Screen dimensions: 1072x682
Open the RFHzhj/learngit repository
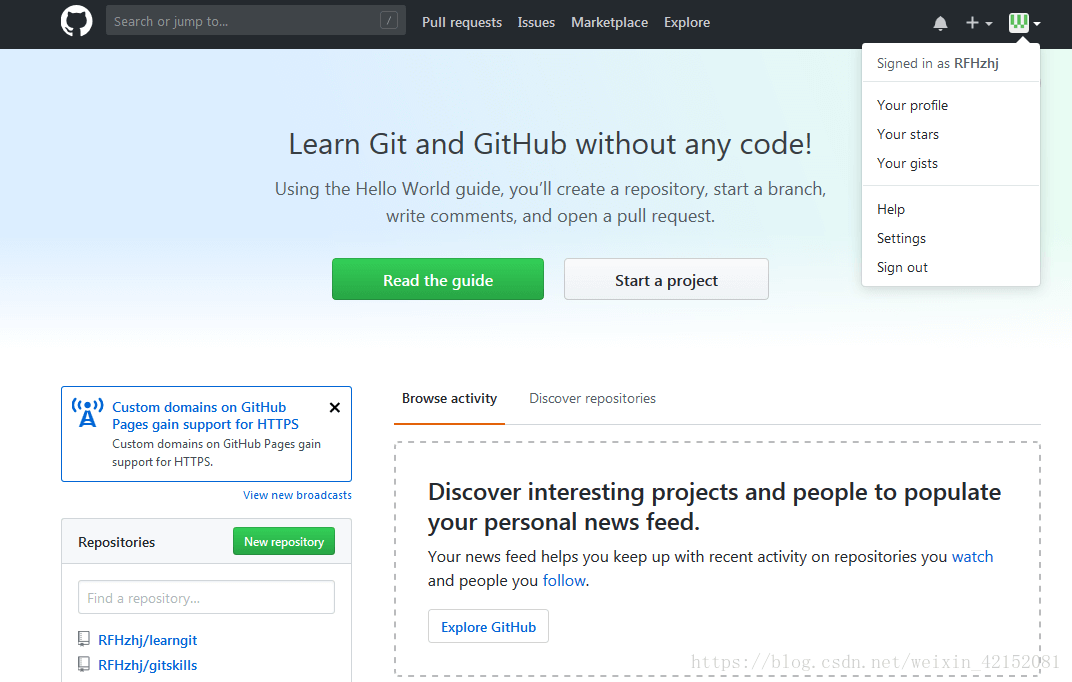point(148,640)
